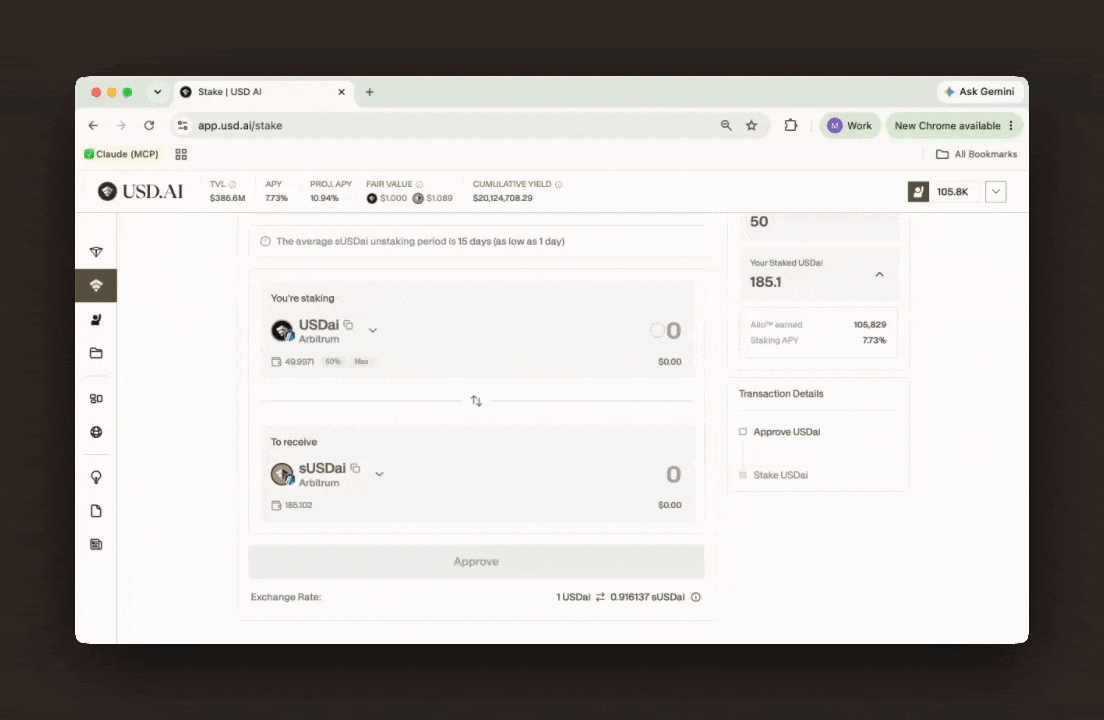Close the Stake | USD AI tab
The width and height of the screenshot is (1104, 720).
tap(341, 92)
